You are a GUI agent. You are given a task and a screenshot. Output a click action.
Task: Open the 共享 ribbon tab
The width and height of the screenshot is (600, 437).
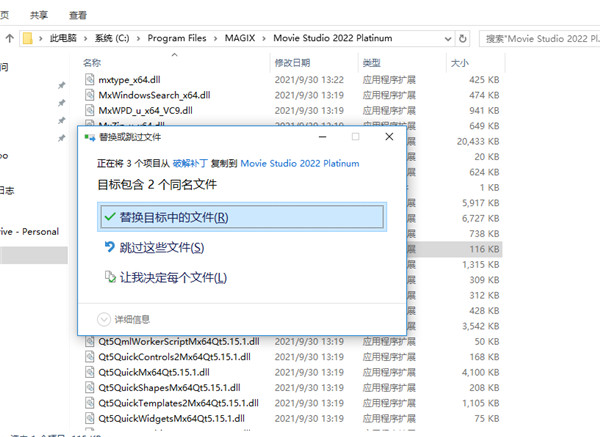click(39, 15)
